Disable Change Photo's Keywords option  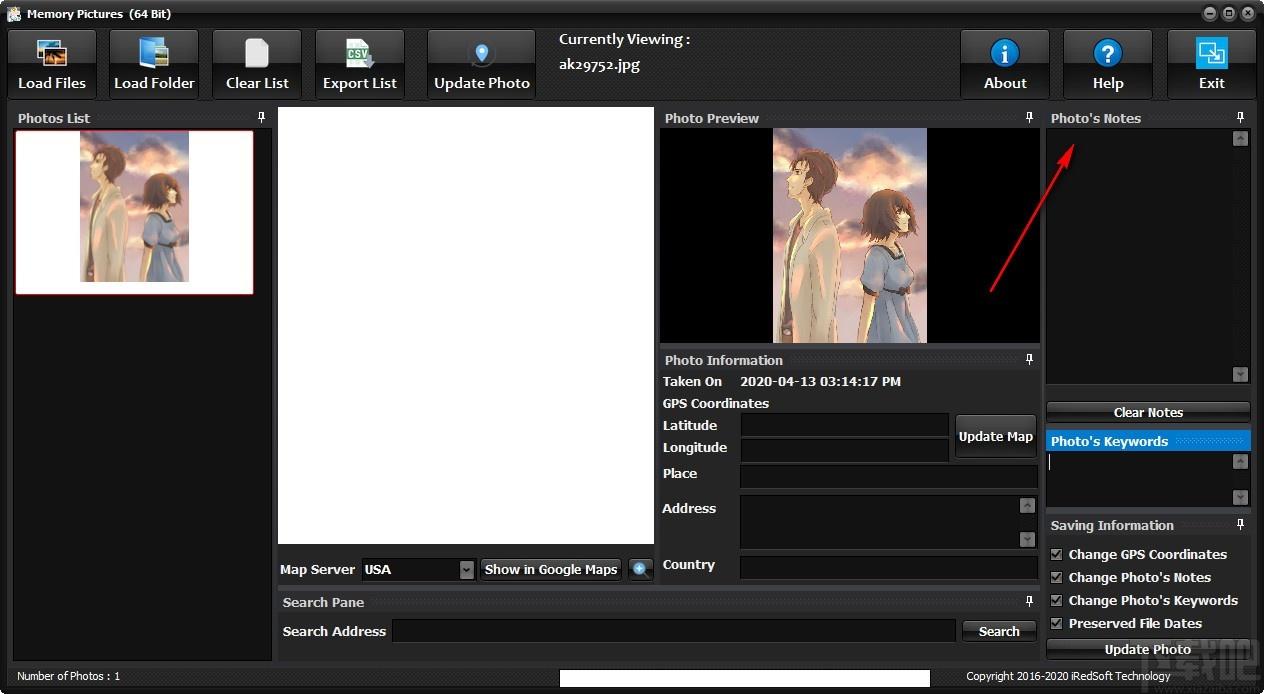point(1056,600)
